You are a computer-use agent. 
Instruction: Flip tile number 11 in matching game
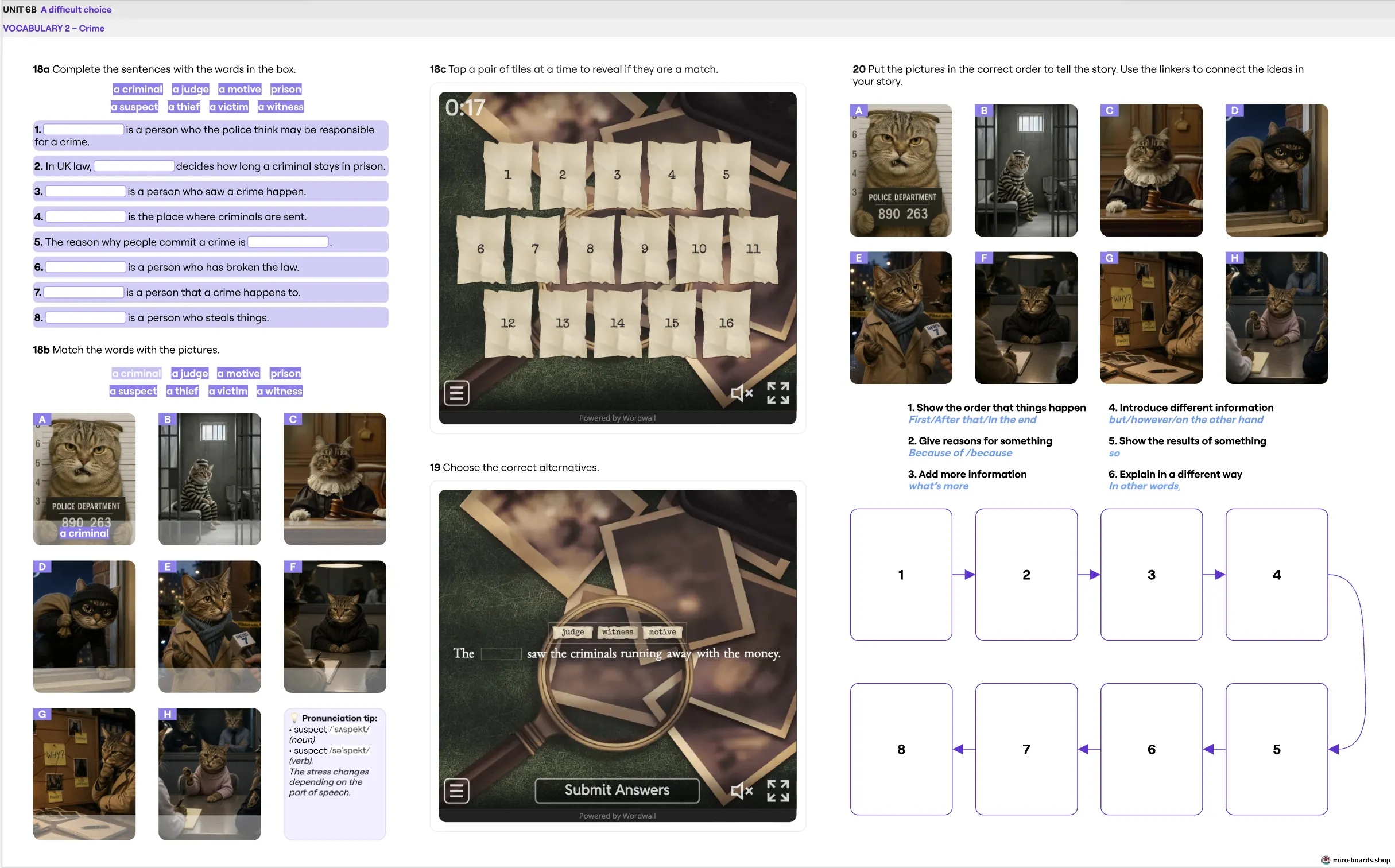point(753,249)
